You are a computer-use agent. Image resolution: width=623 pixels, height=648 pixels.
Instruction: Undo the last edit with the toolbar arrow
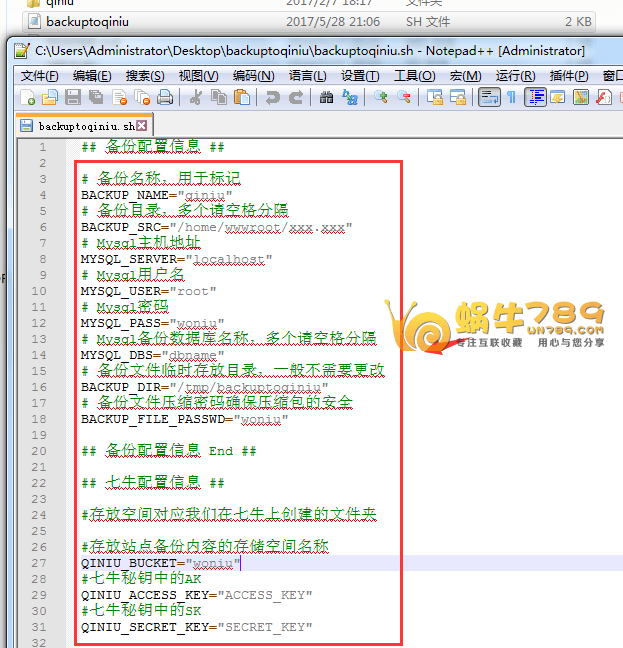272,97
